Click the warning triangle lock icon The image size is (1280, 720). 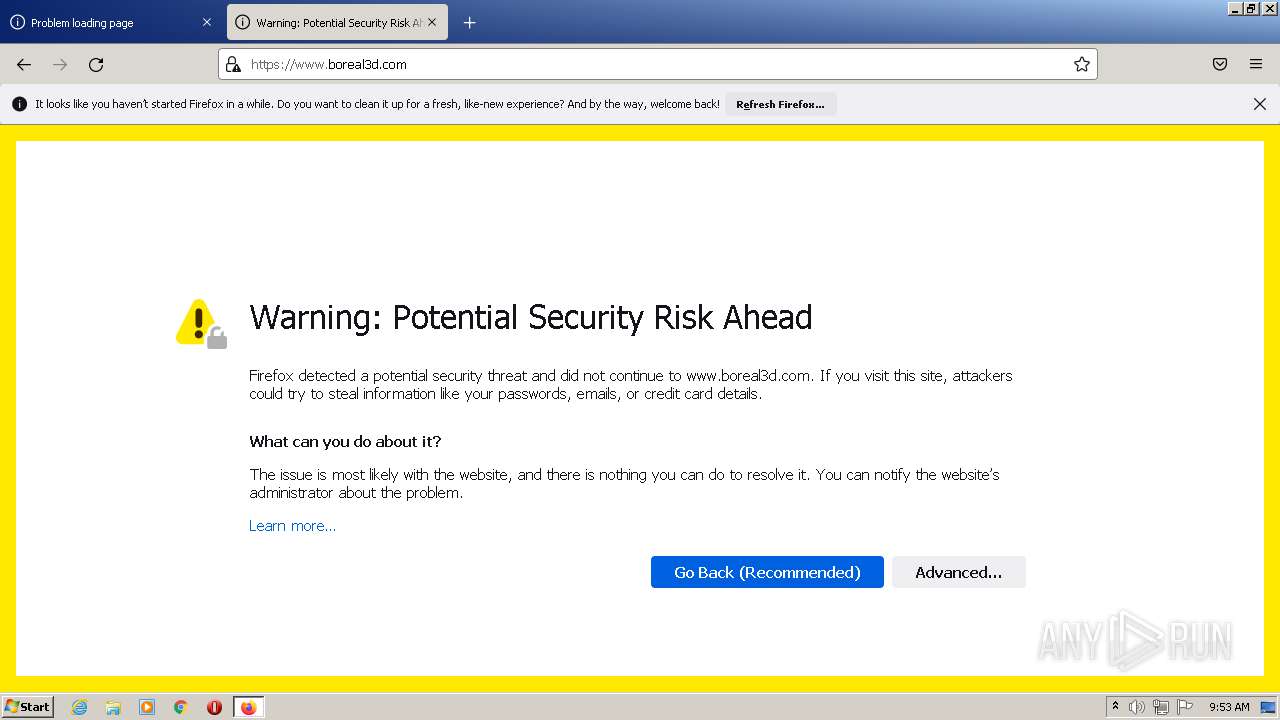pos(201,324)
